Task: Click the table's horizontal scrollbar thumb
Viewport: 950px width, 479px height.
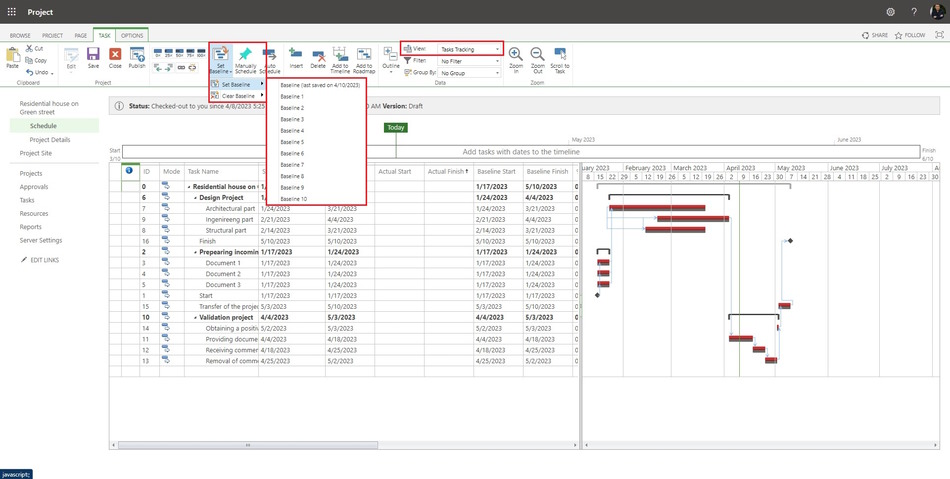Action: [248, 445]
